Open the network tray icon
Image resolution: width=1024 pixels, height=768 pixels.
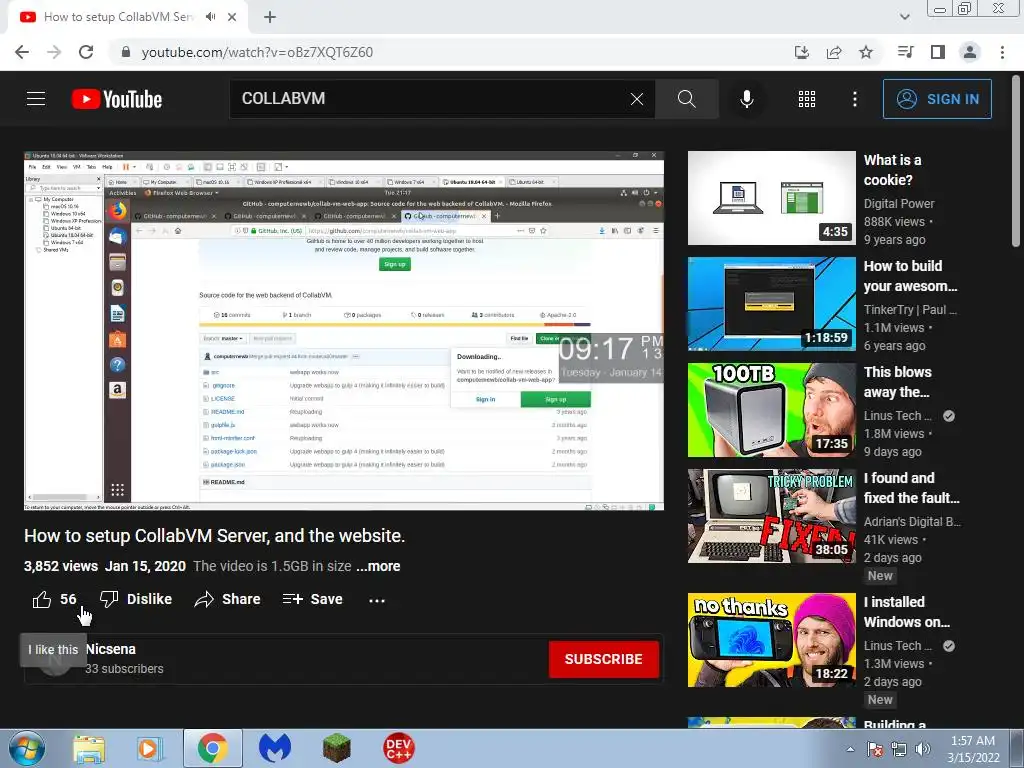tap(899, 749)
